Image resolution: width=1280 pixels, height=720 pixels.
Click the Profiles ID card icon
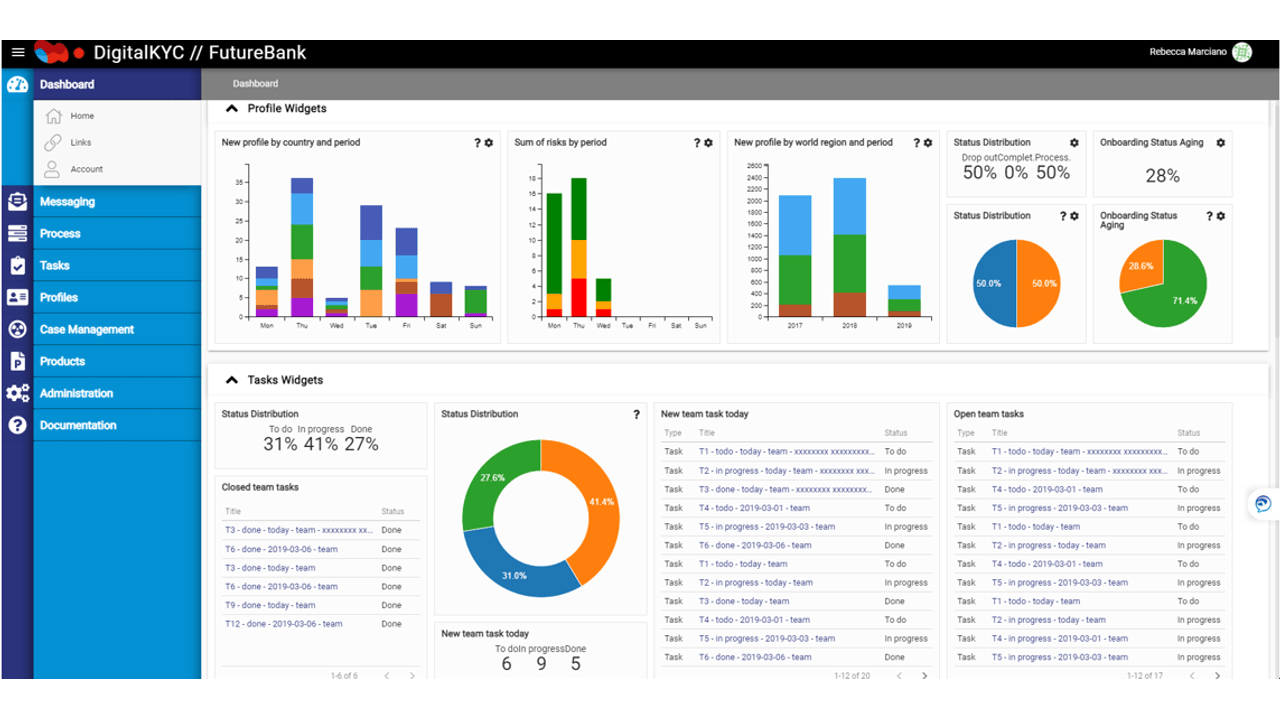coord(17,297)
